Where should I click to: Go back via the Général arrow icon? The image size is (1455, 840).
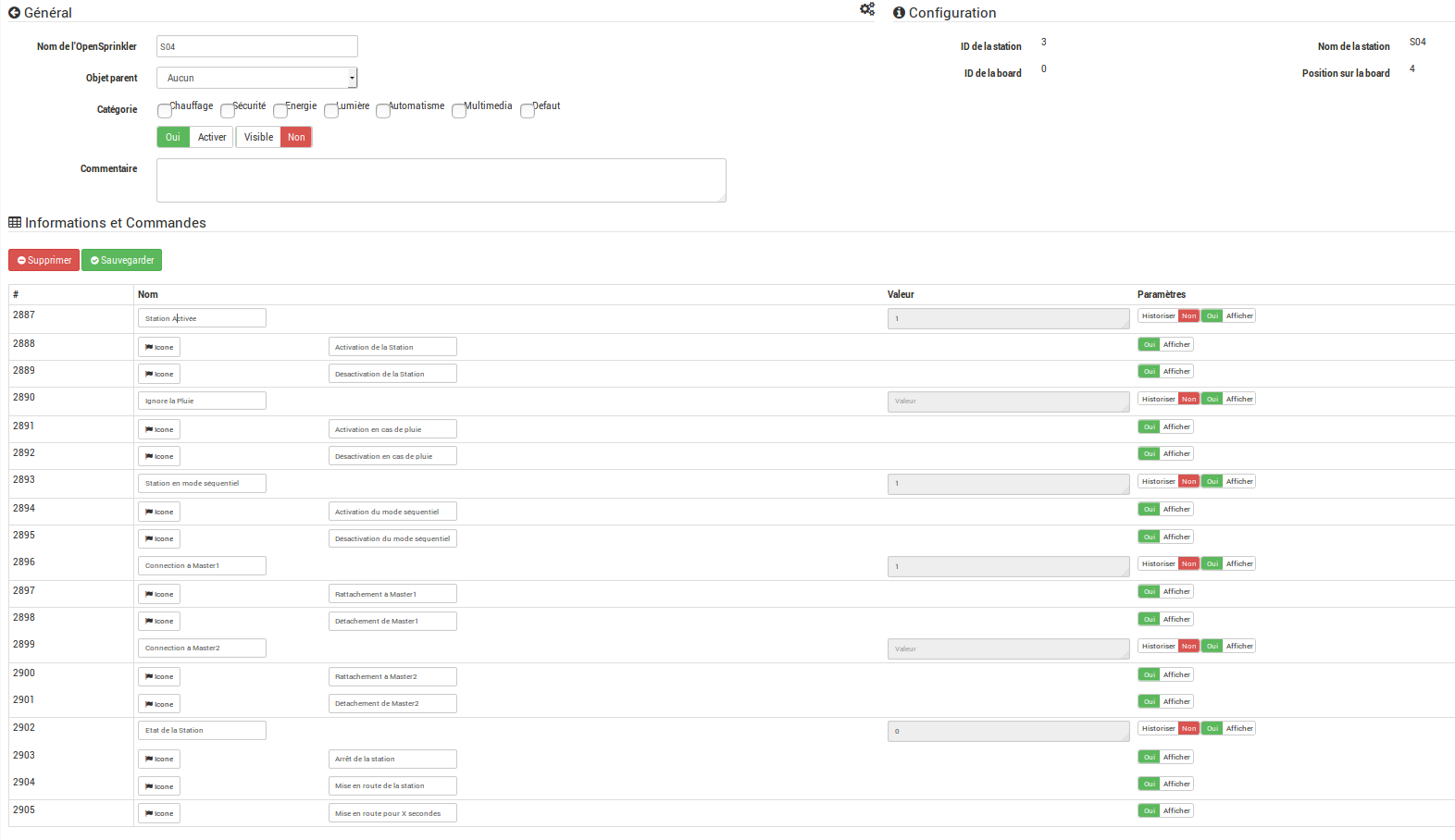click(x=14, y=13)
